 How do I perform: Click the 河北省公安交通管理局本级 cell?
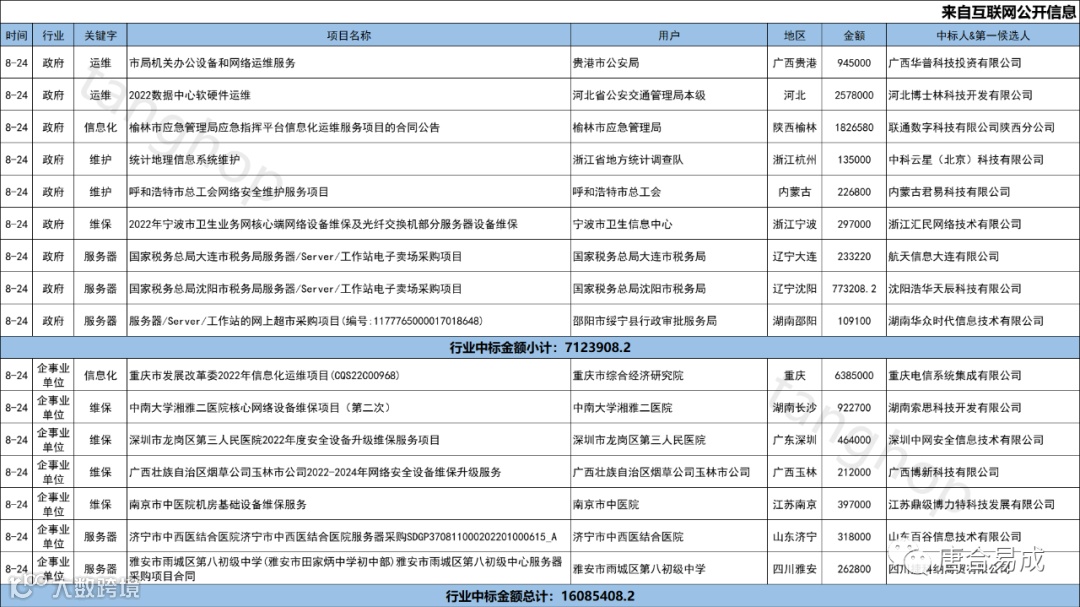669,95
